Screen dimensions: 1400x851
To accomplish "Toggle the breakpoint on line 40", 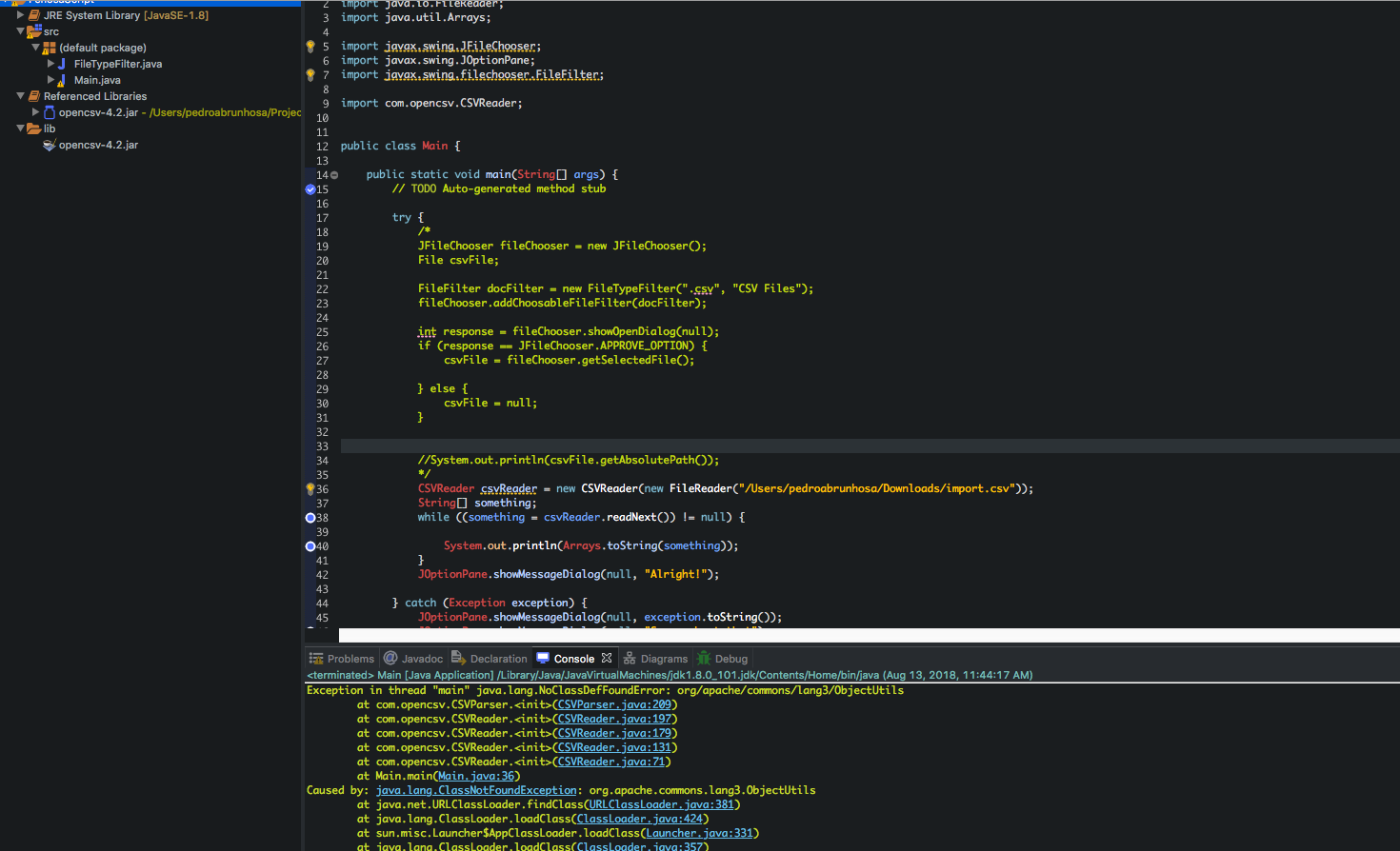I will click(x=310, y=546).
